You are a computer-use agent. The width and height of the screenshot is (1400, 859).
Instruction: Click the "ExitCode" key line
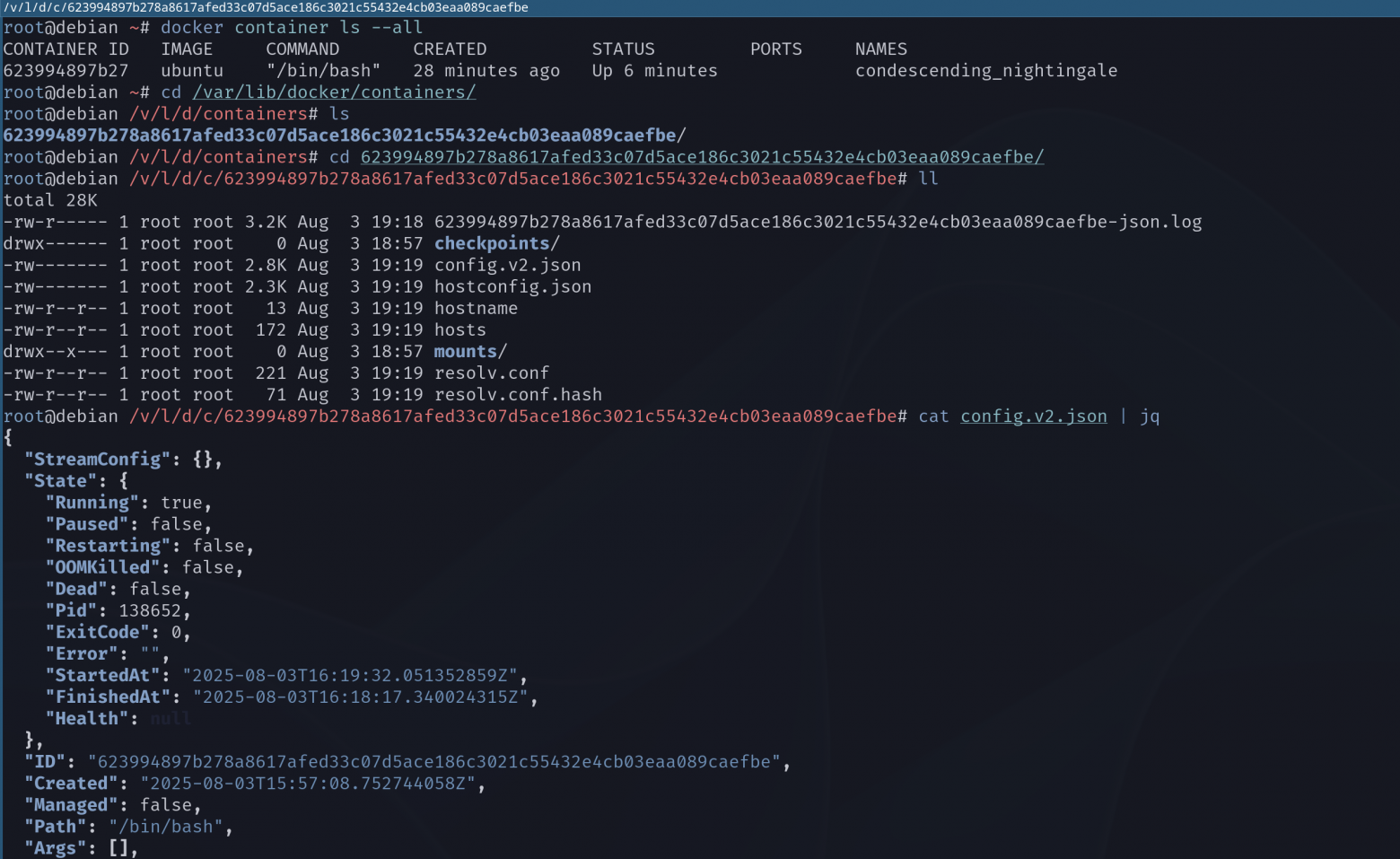coord(118,631)
